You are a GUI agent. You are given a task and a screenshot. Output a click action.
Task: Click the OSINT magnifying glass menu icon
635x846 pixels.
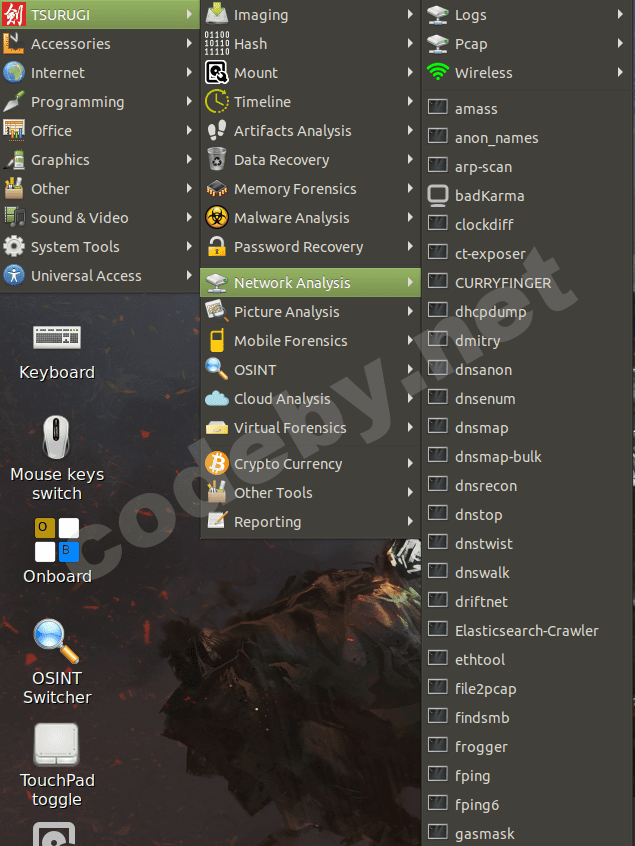coord(217,370)
